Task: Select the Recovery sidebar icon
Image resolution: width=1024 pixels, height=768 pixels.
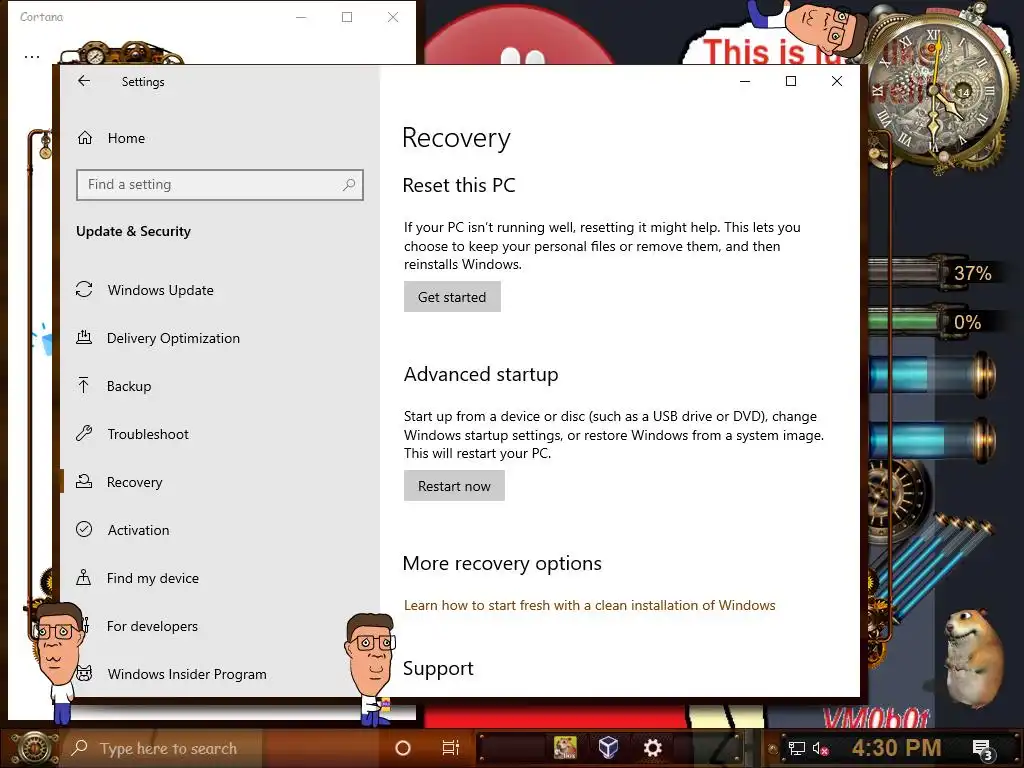Action: pos(84,482)
